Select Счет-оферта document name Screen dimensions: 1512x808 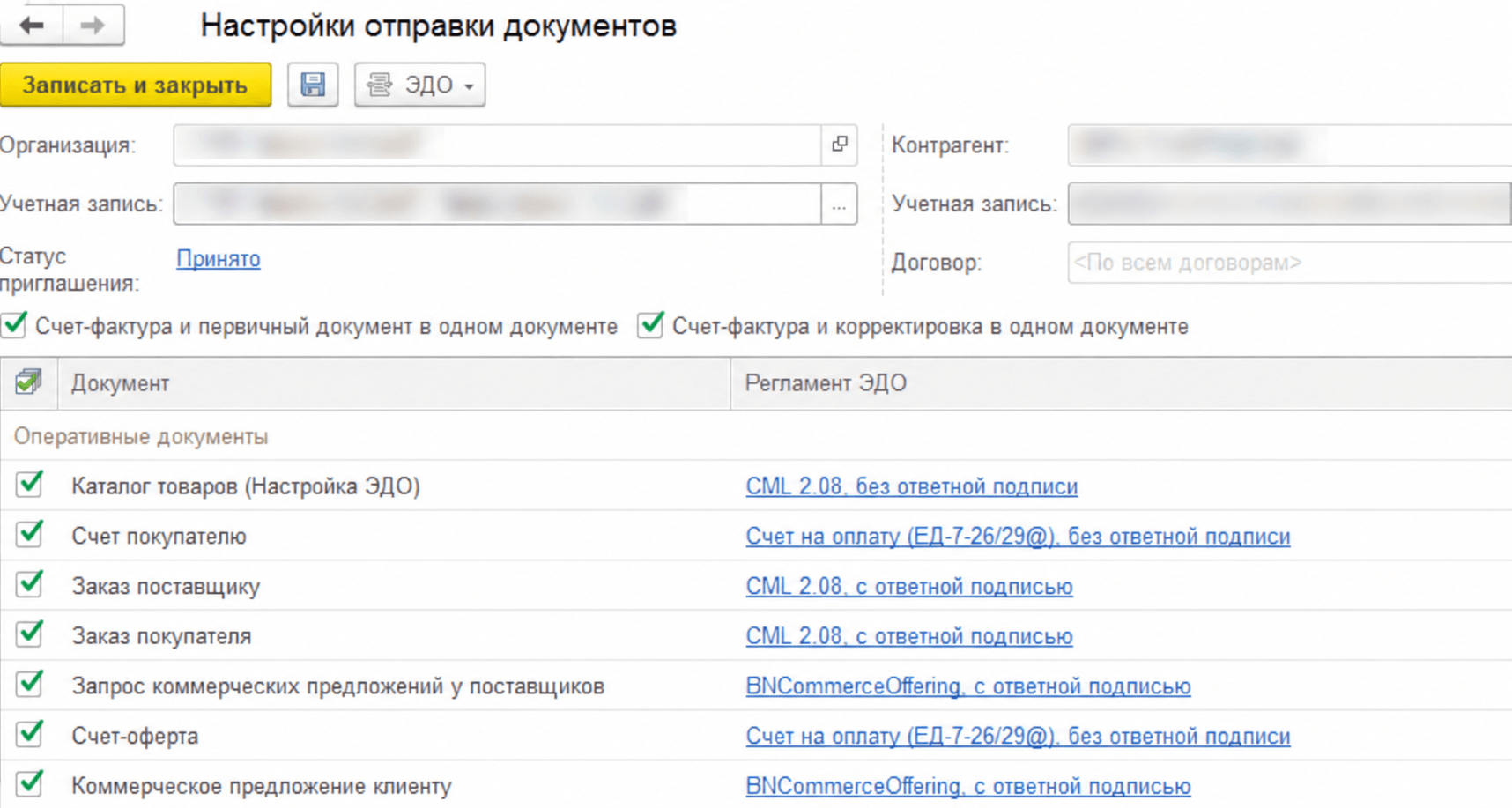coord(135,737)
